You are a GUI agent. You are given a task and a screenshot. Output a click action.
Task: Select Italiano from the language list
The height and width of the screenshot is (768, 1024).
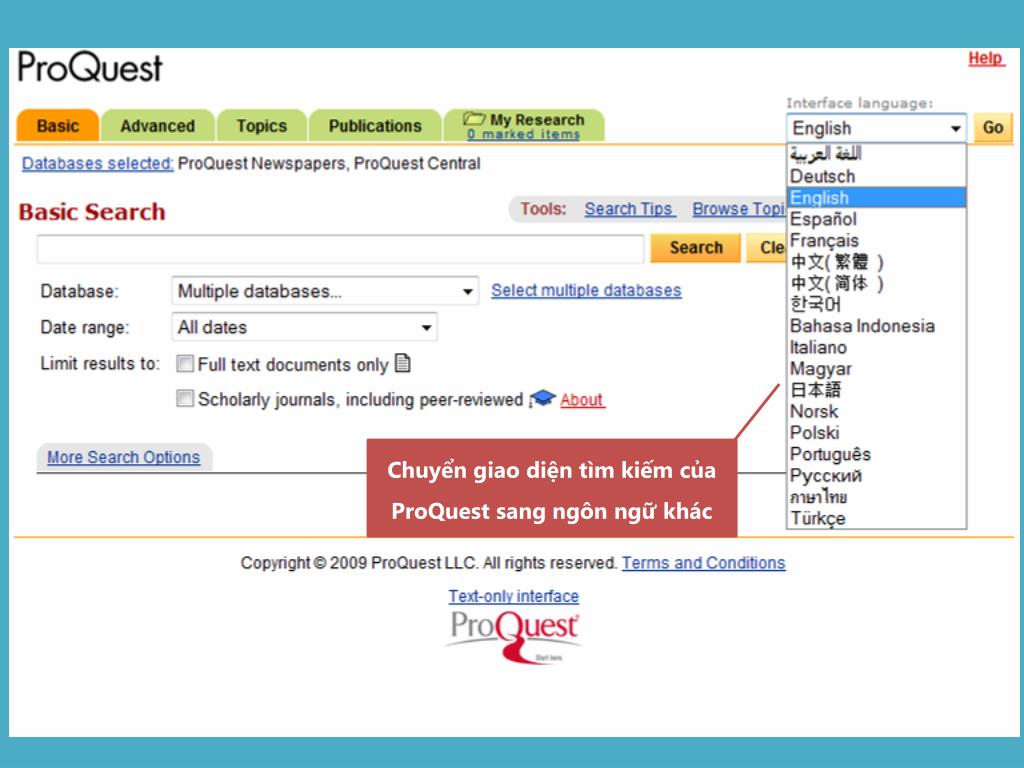coord(876,347)
